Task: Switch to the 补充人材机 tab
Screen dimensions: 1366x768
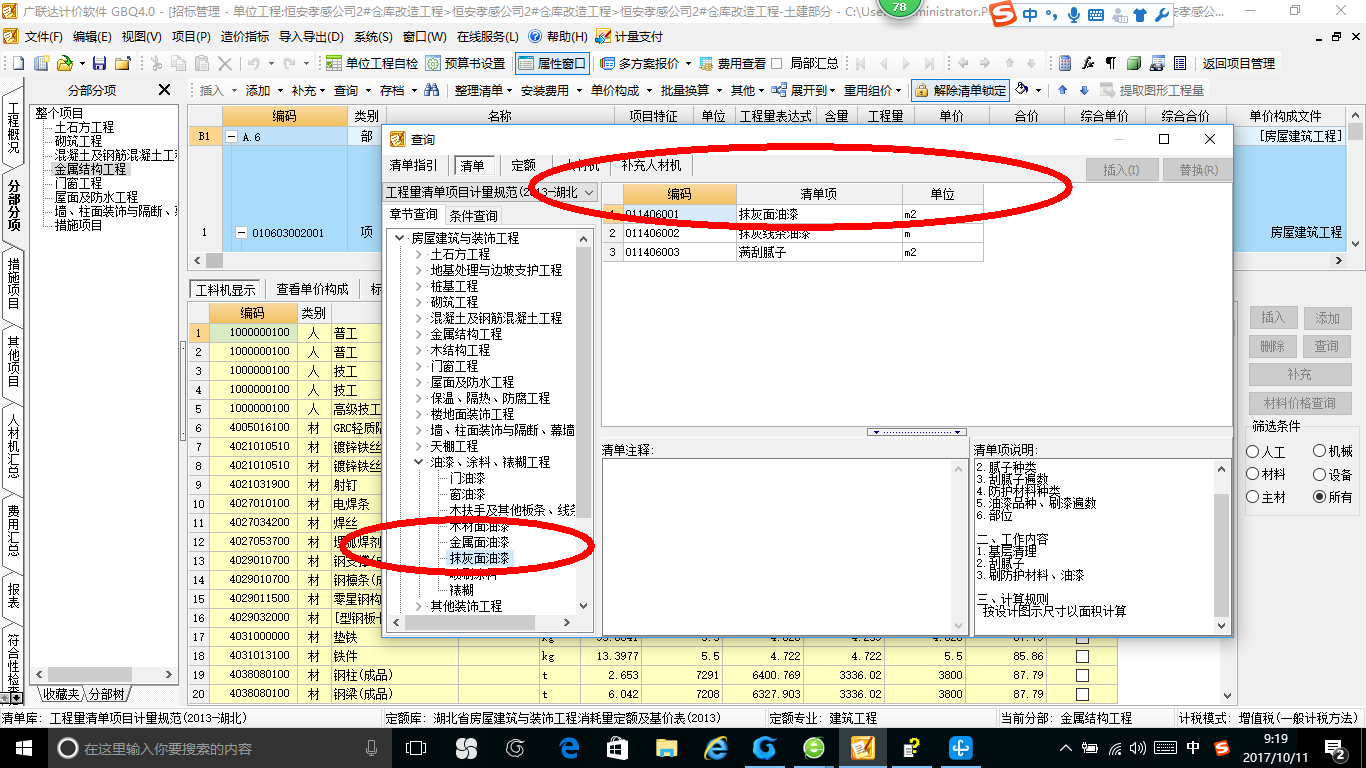Action: click(652, 165)
